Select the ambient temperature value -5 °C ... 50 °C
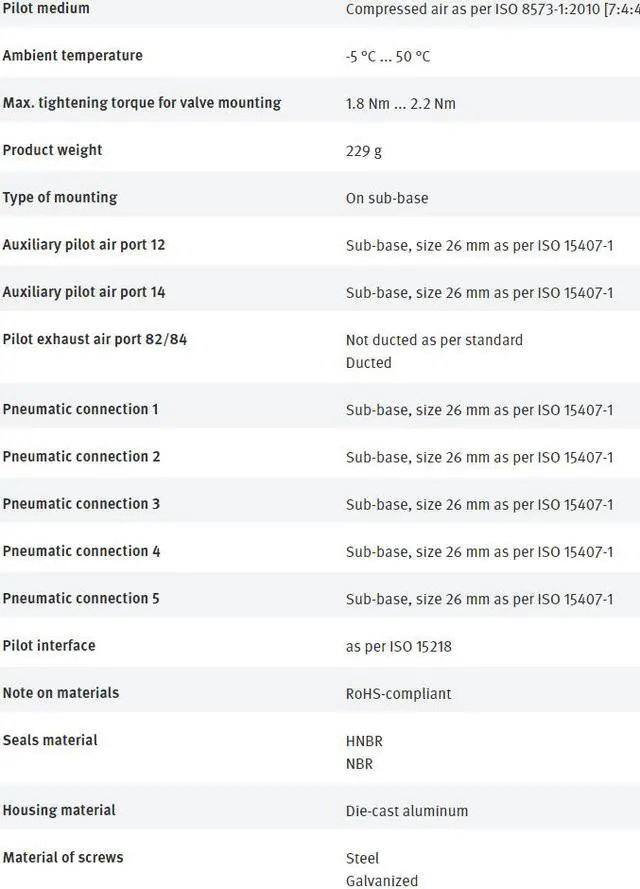This screenshot has width=640, height=889. coord(388,57)
